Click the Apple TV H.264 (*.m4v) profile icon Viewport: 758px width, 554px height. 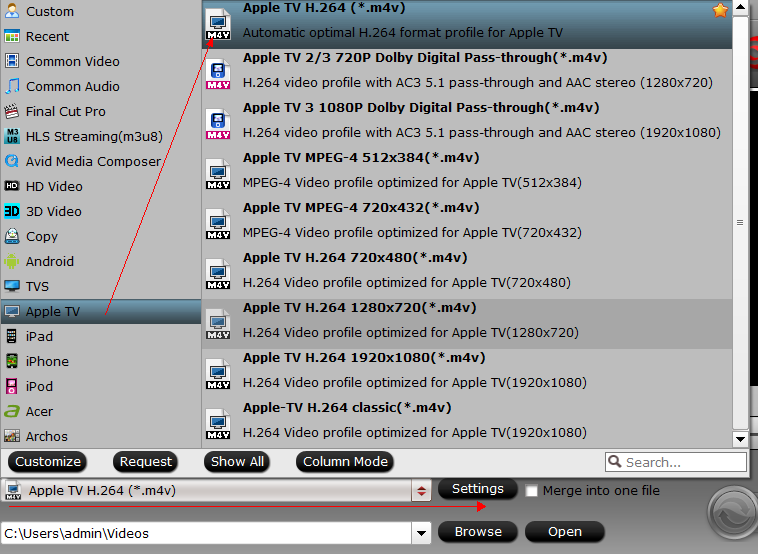pos(218,25)
